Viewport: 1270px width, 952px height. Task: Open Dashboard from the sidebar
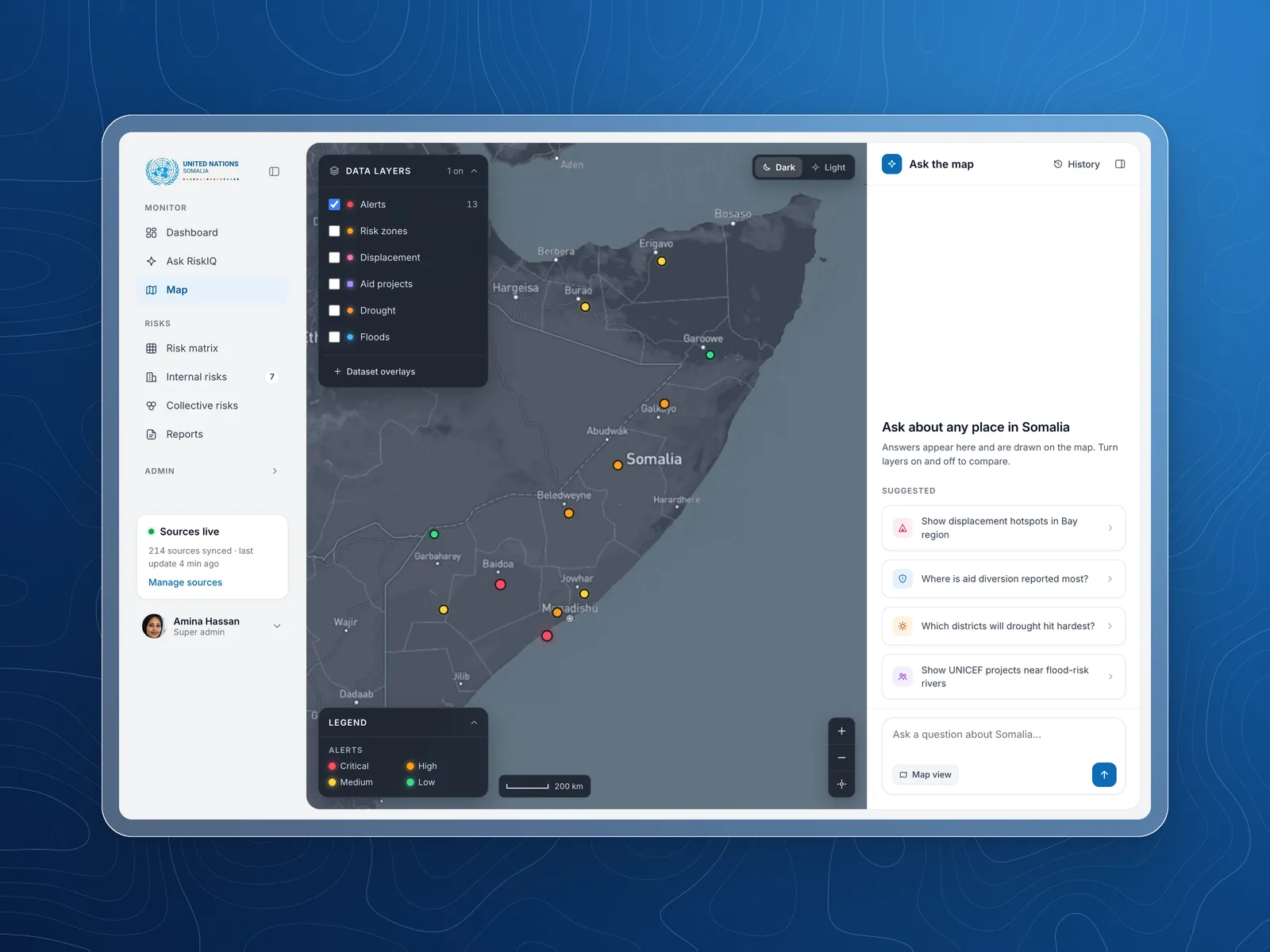click(212, 232)
